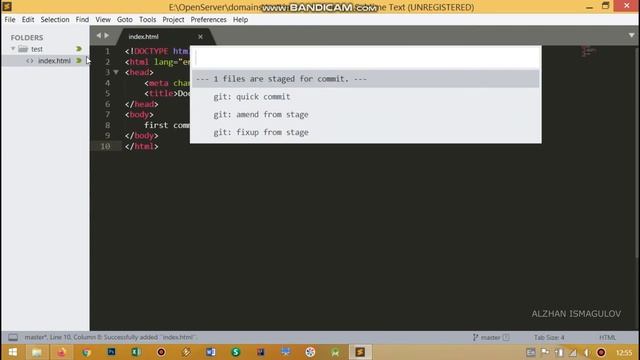This screenshot has height=360, width=640.
Task: Open the Selection menu
Action: [55, 20]
